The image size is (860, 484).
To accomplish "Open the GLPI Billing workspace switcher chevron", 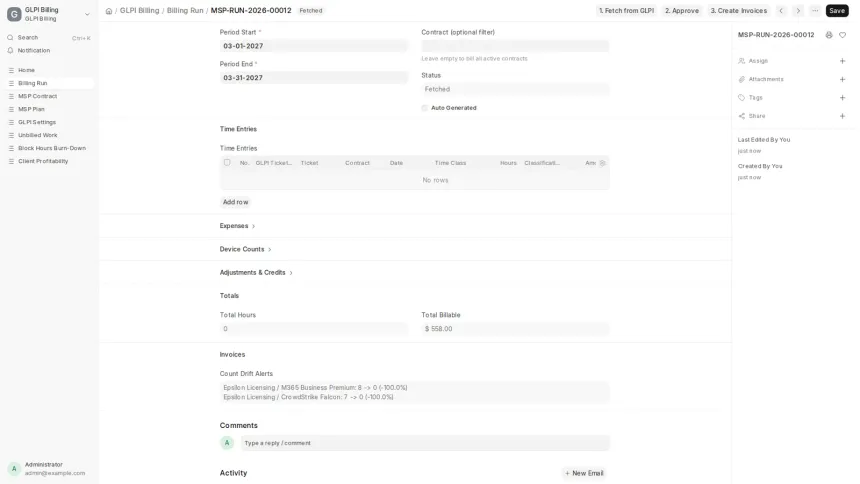I will 87,14.
